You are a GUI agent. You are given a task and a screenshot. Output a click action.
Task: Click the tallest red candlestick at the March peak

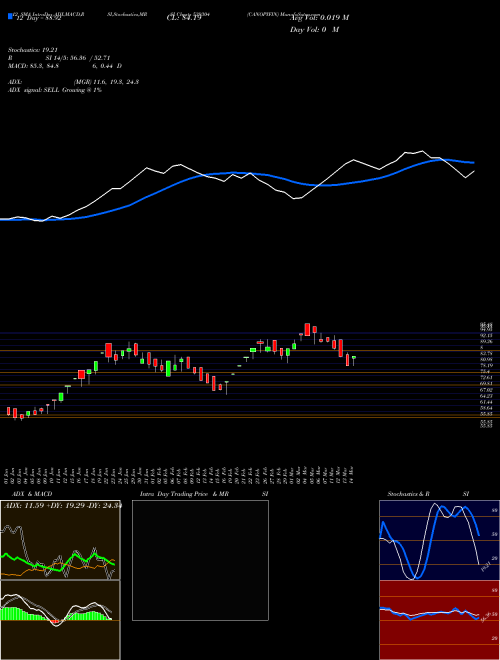pos(308,330)
